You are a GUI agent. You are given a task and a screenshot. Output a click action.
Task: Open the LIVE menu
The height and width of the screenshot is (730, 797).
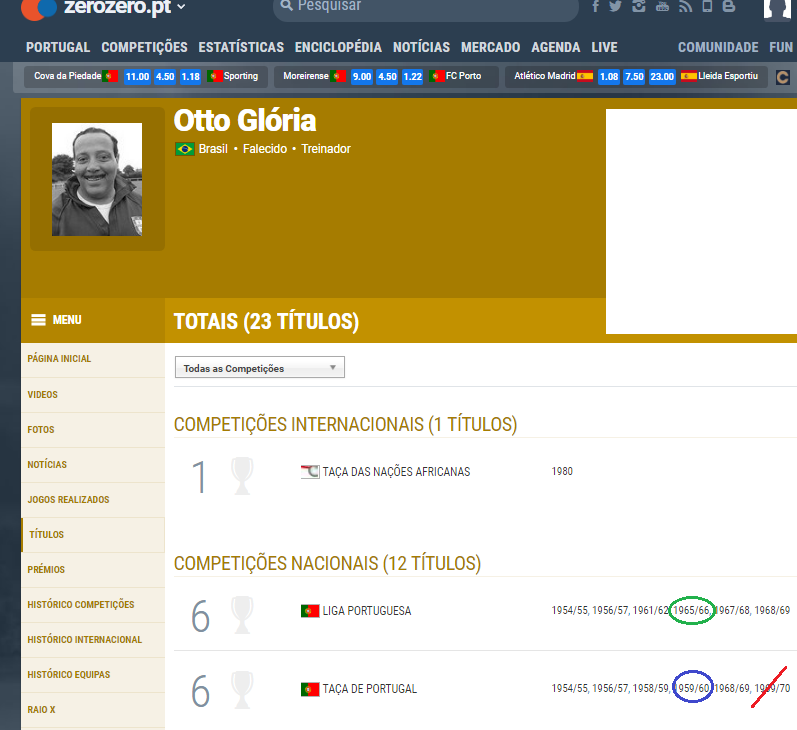[604, 47]
